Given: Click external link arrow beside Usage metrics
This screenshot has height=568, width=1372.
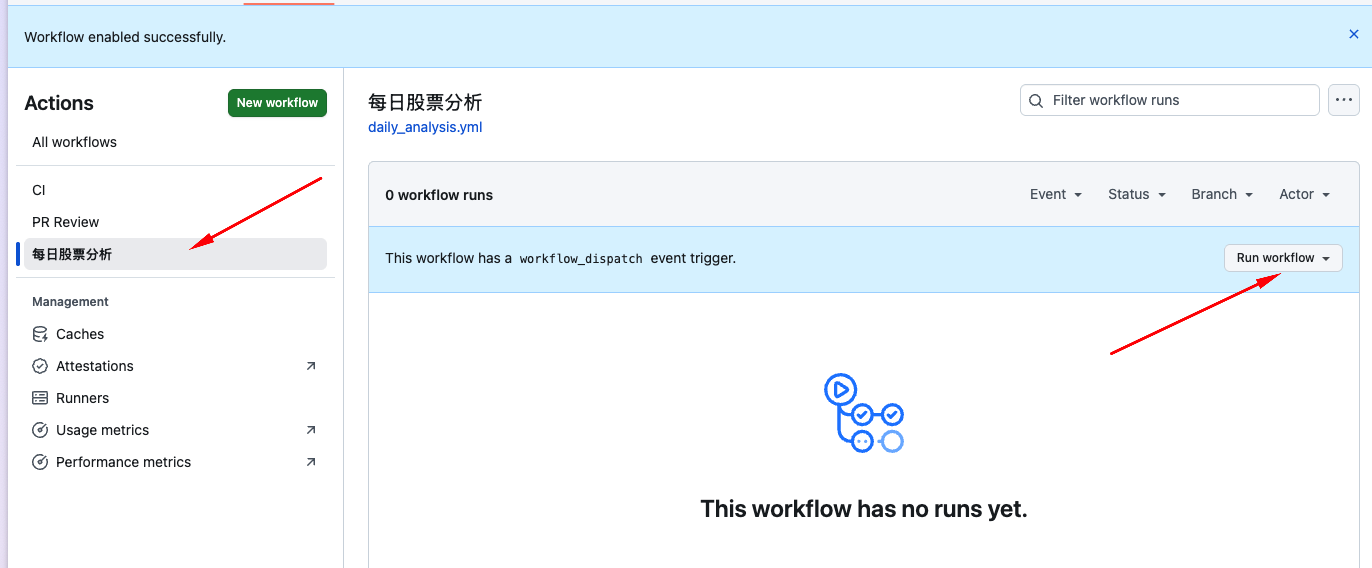Looking at the screenshot, I should (x=311, y=430).
